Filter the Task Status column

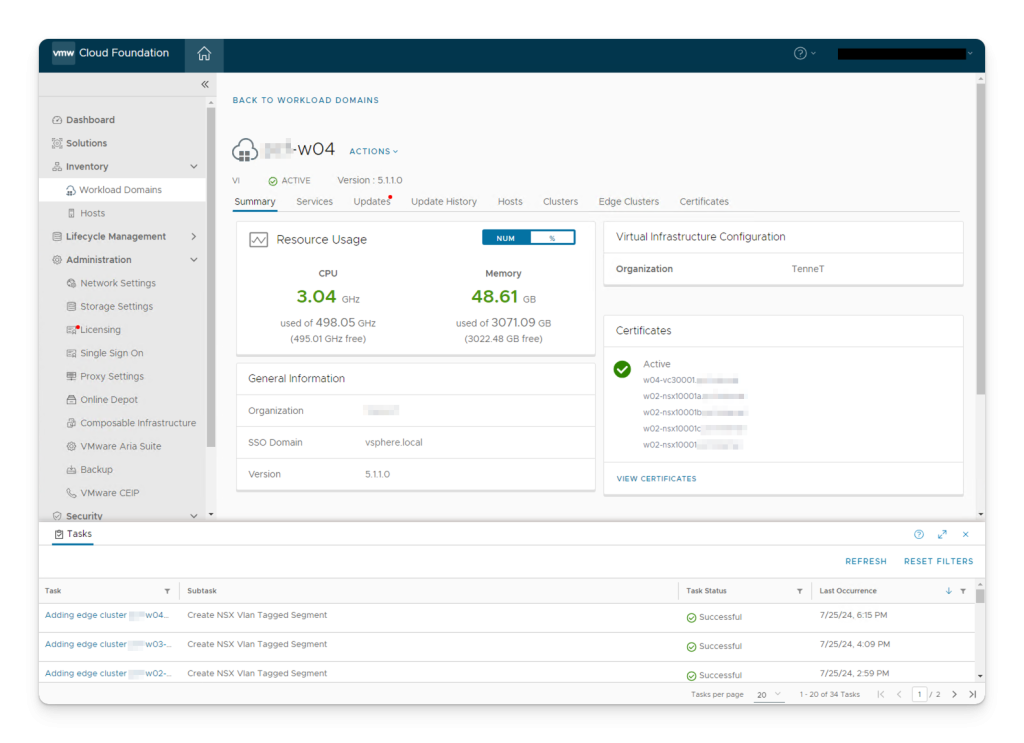[x=799, y=591]
